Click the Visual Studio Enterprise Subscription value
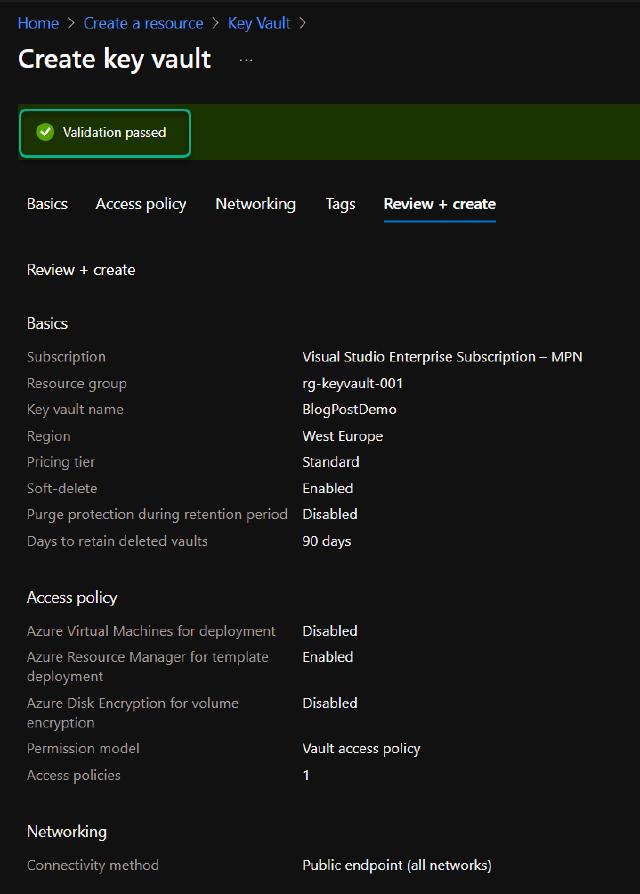The image size is (640, 894). (x=442, y=357)
